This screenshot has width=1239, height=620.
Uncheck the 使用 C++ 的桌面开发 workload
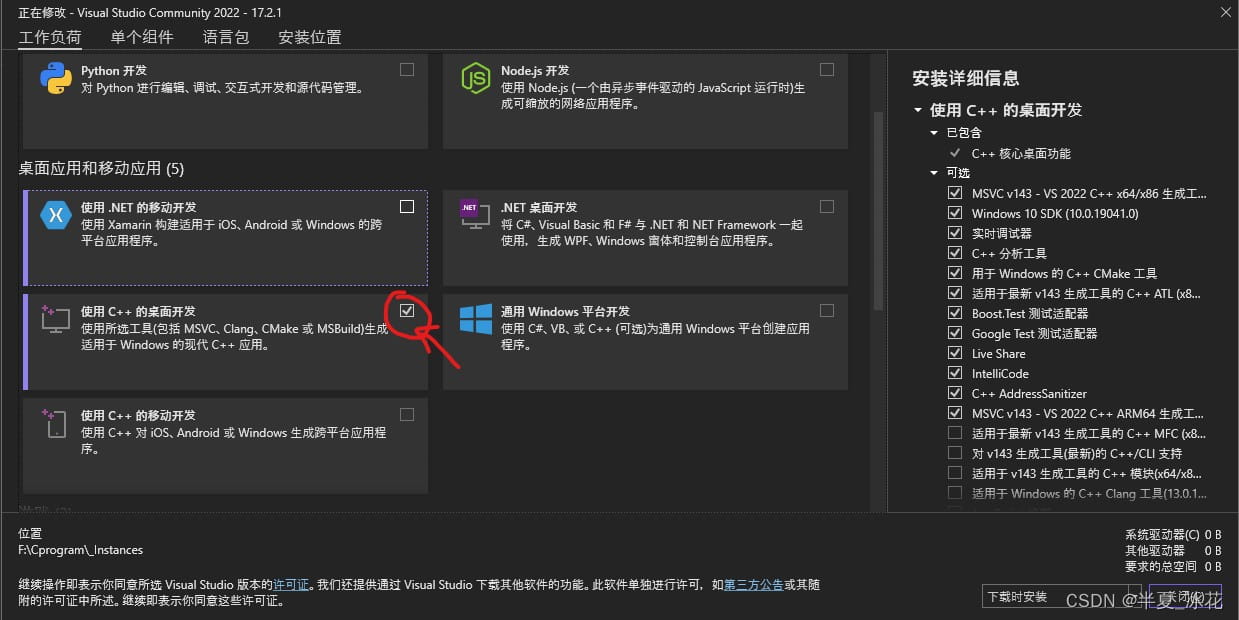(407, 311)
